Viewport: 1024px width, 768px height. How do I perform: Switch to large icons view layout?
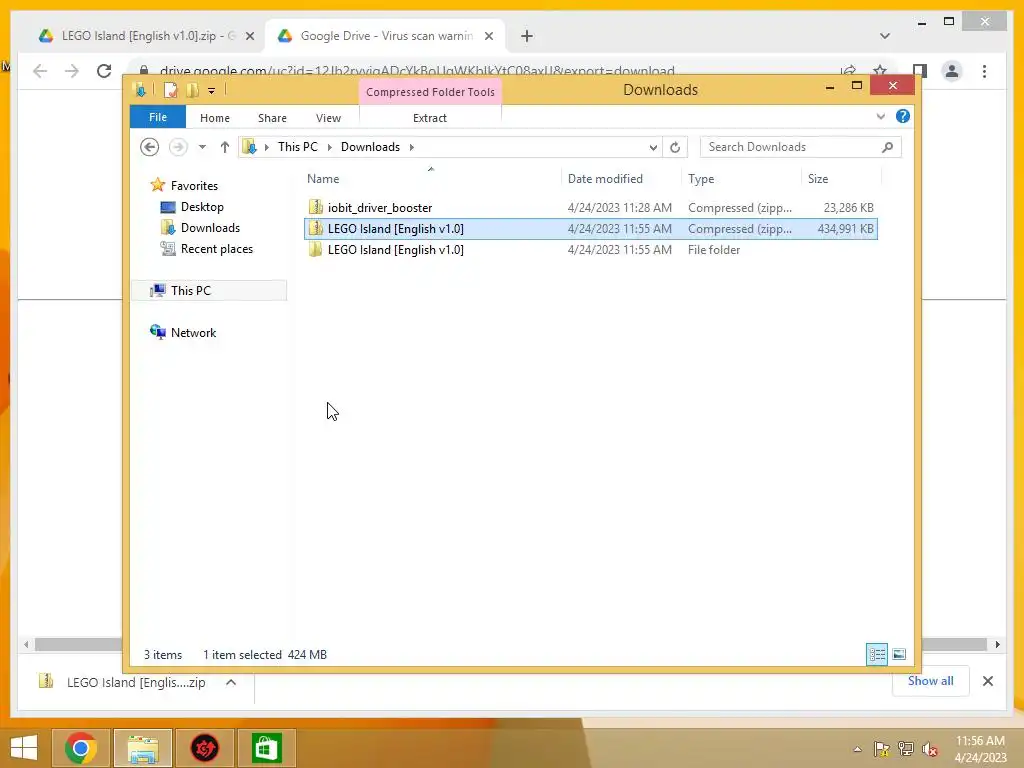point(899,654)
